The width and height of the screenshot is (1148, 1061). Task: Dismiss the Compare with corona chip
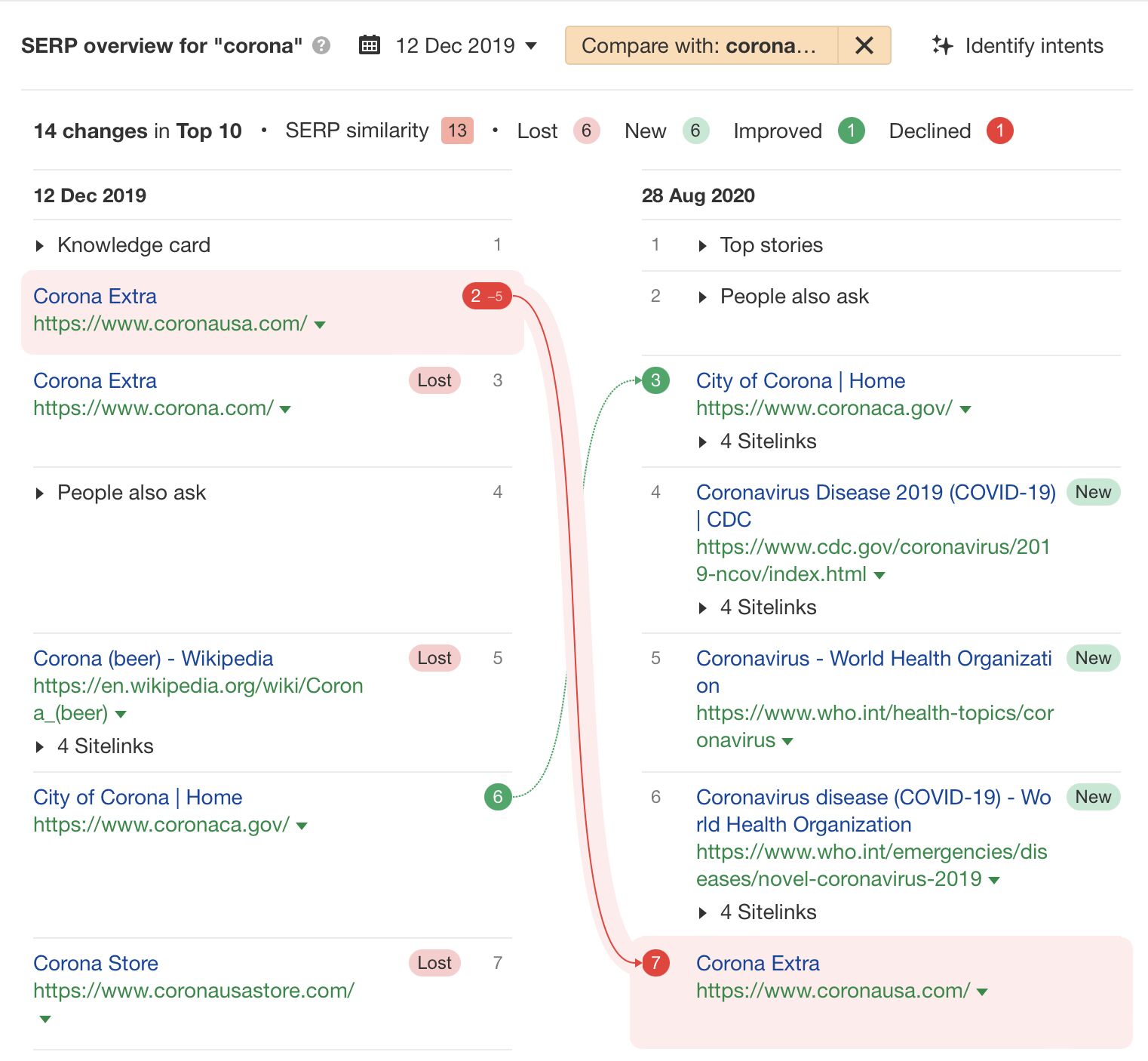(x=864, y=45)
